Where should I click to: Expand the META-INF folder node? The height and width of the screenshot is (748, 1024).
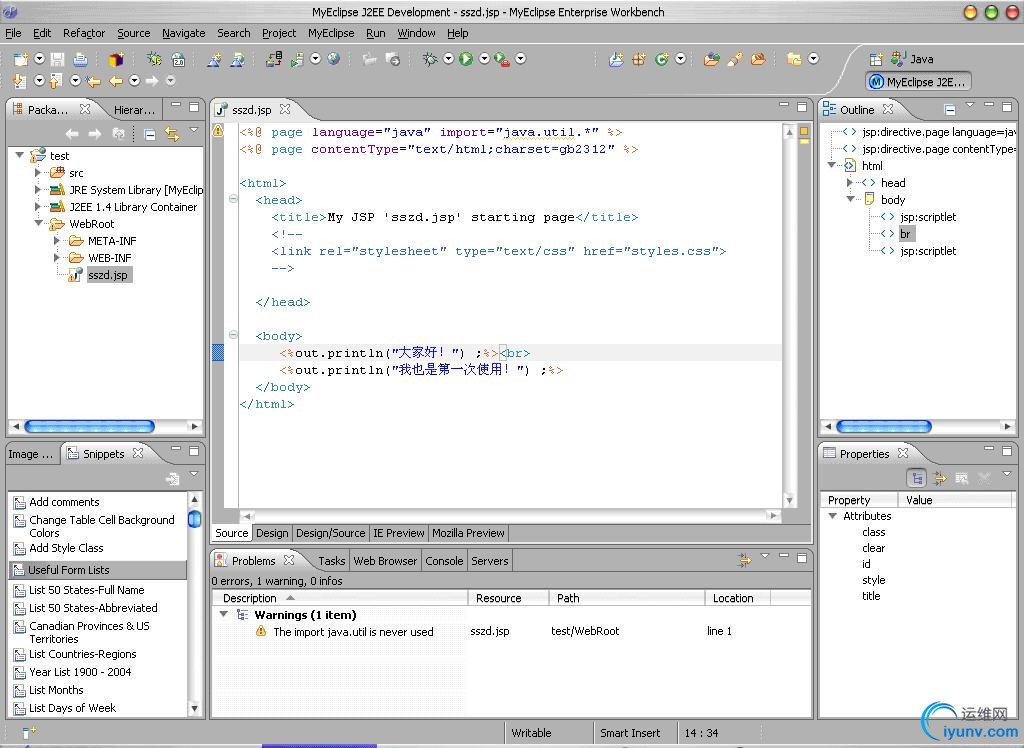point(57,240)
